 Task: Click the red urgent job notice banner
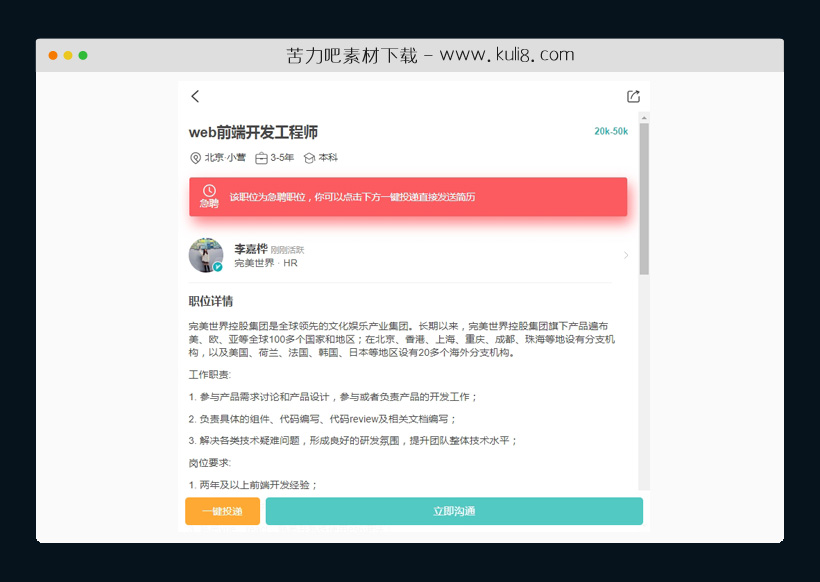(408, 197)
